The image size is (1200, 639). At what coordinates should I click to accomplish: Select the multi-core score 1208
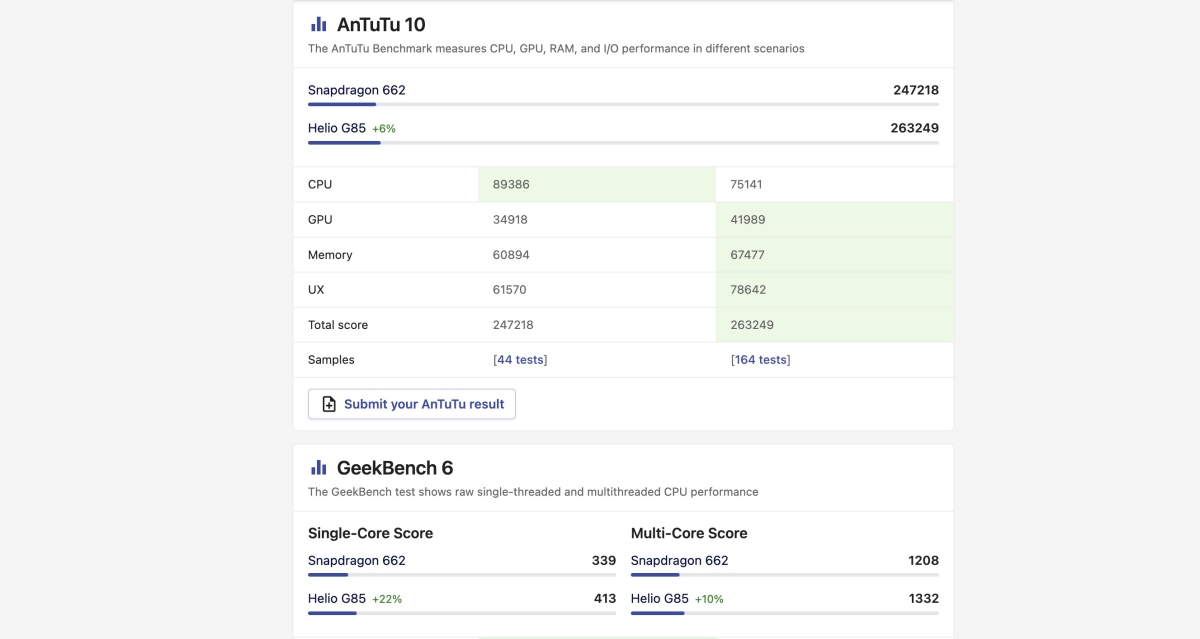coord(924,561)
